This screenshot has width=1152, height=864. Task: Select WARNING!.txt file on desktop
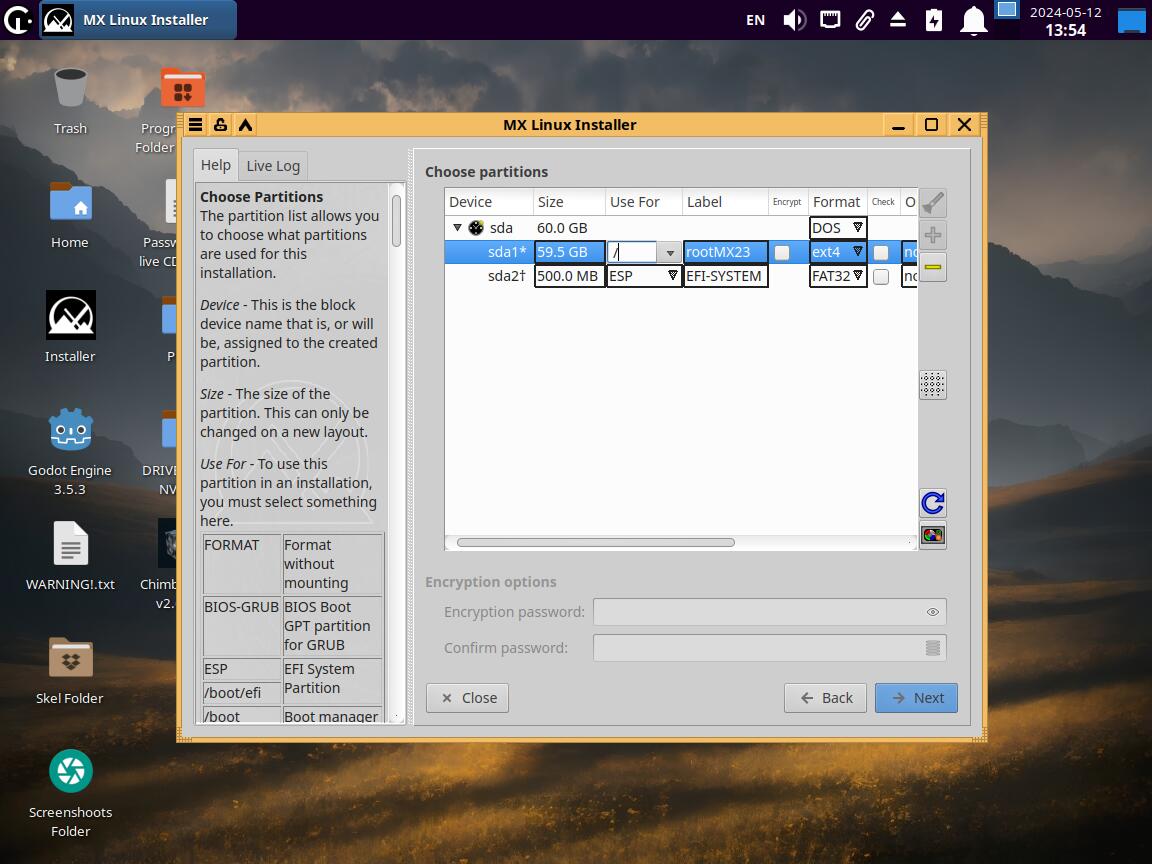coord(71,555)
